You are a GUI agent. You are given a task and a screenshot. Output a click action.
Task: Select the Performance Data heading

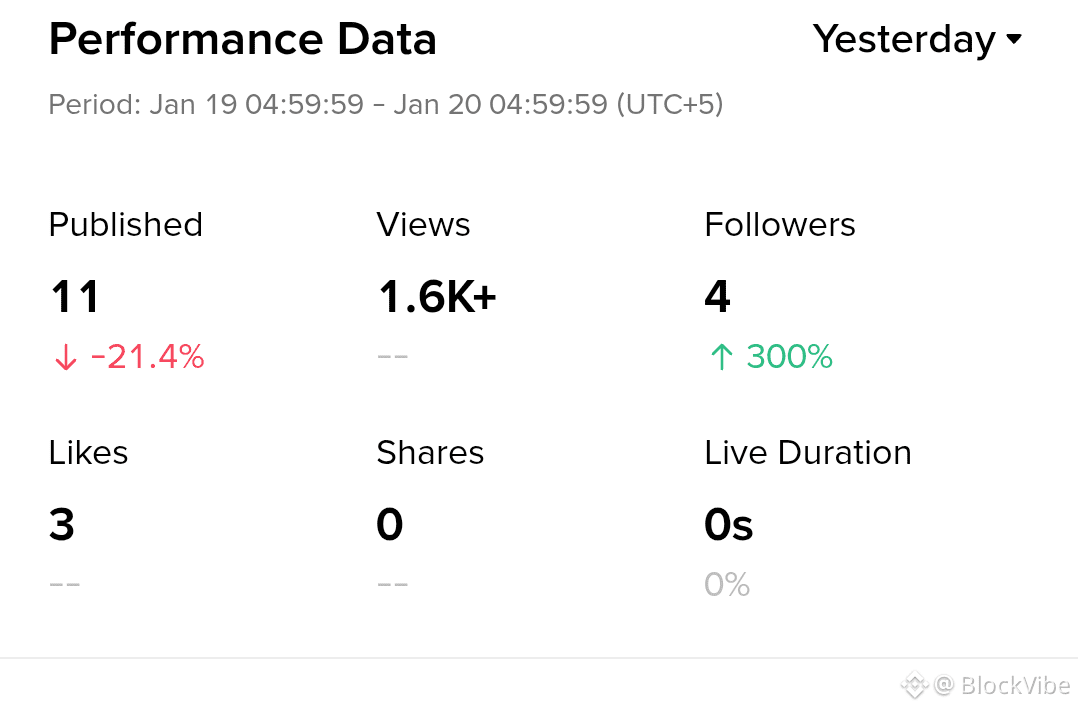(x=243, y=40)
